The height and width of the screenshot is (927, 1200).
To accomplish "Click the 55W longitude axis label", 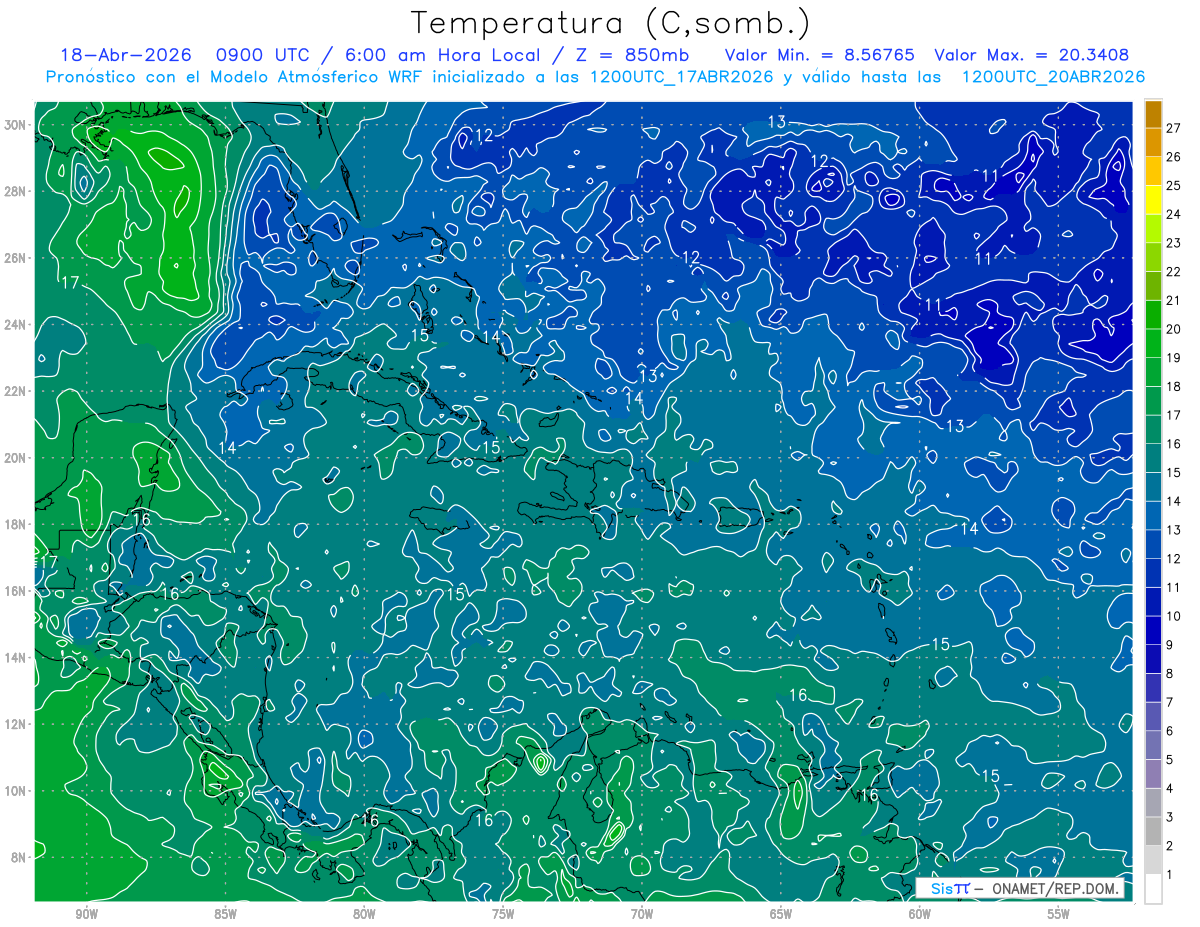I will pos(1059,914).
